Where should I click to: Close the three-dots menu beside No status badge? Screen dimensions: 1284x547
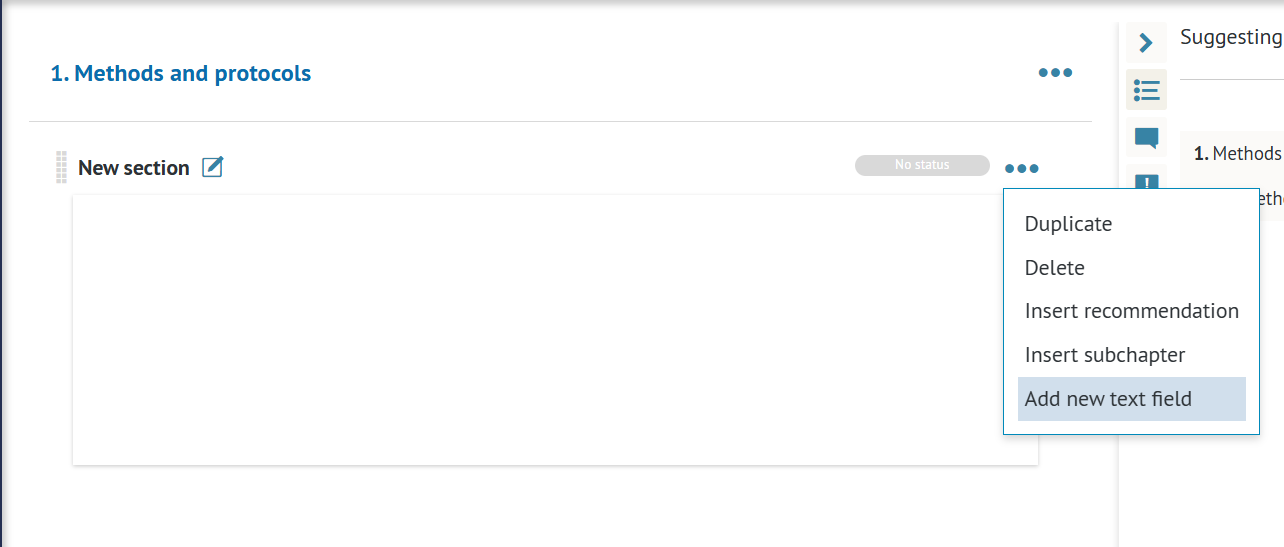(x=1022, y=168)
